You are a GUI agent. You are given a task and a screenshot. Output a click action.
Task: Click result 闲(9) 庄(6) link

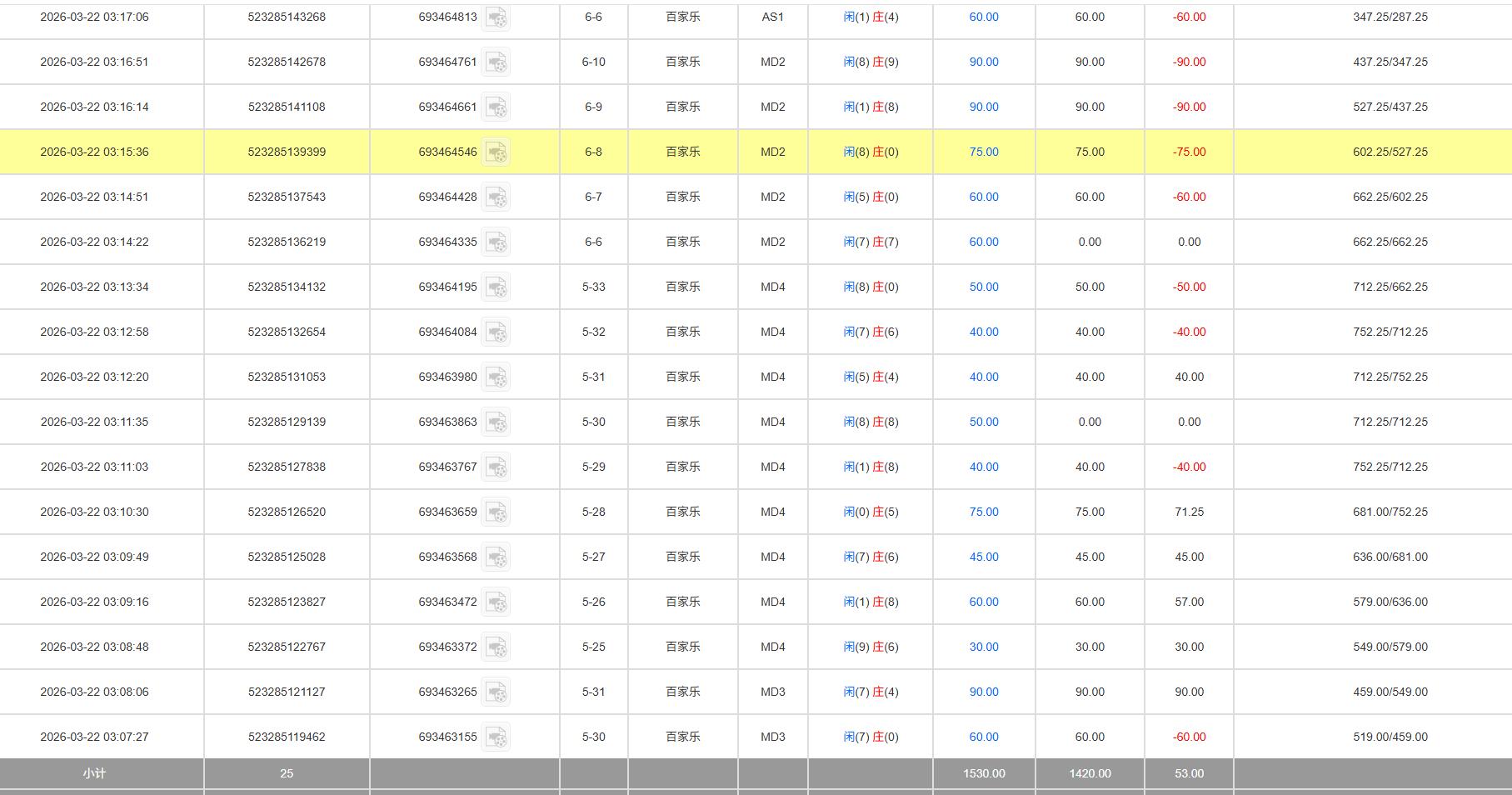pos(871,647)
